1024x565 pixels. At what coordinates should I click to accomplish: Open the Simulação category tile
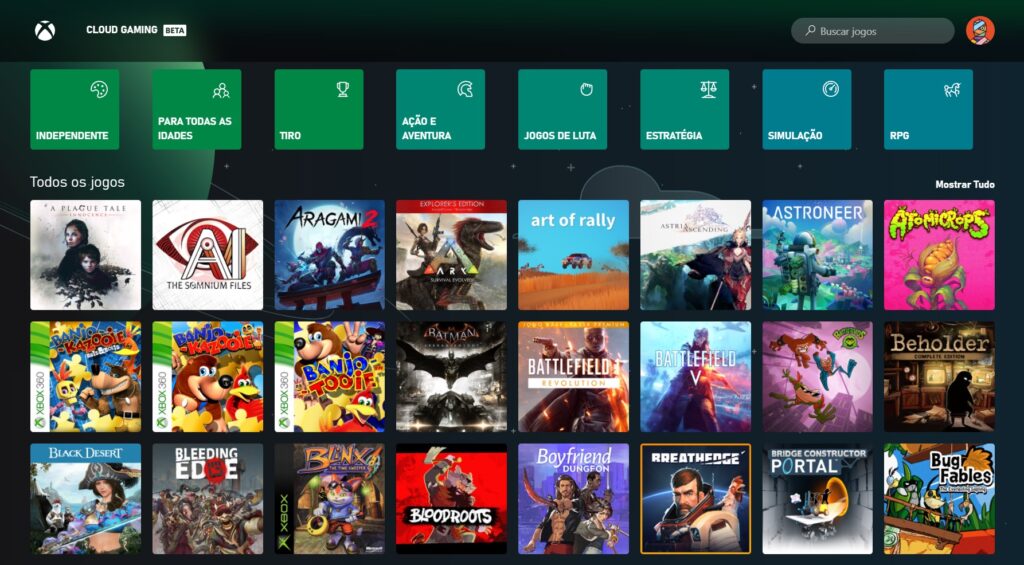pyautogui.click(x=807, y=109)
